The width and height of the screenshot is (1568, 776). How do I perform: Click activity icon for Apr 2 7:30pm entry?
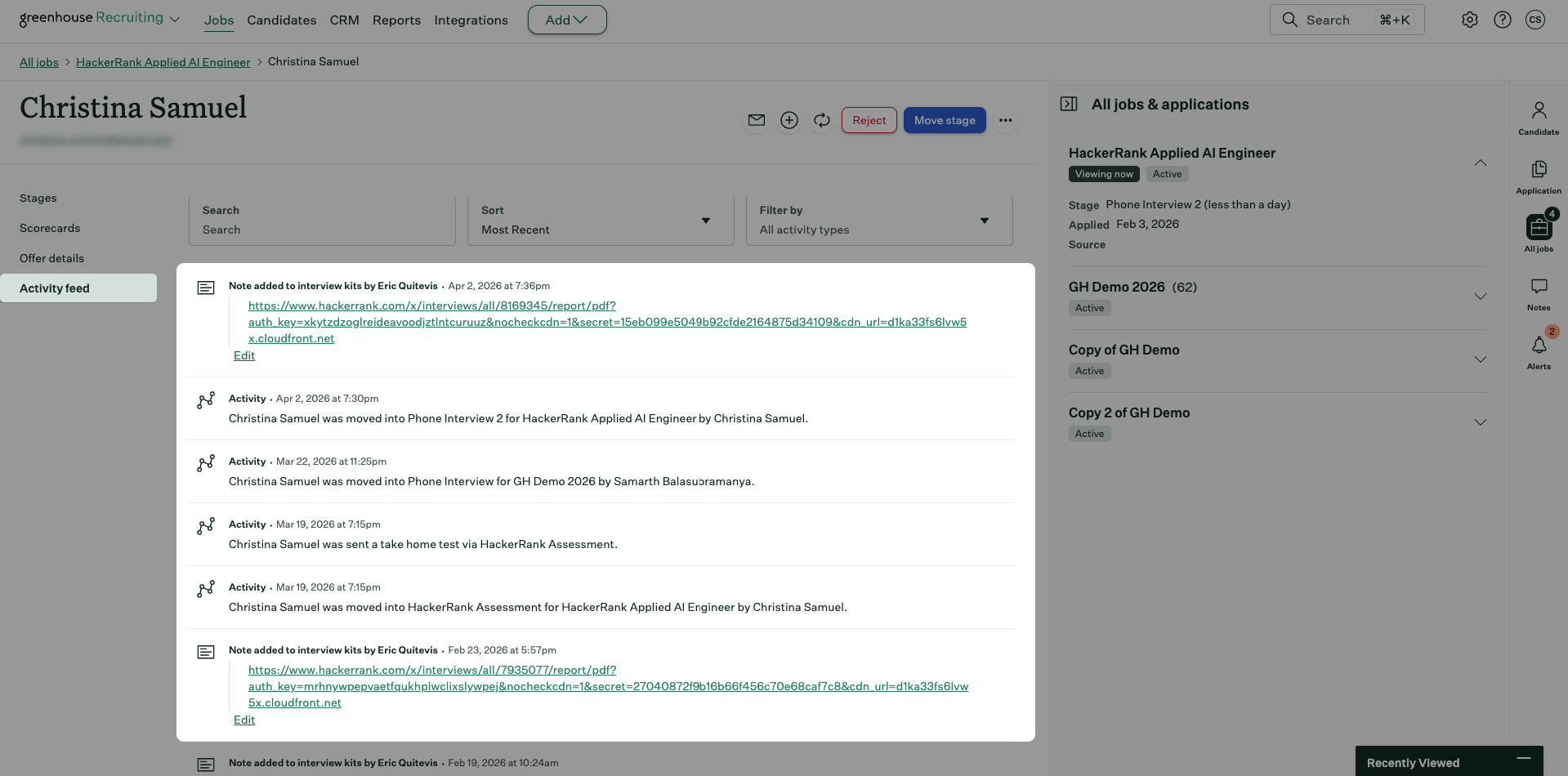pos(206,399)
